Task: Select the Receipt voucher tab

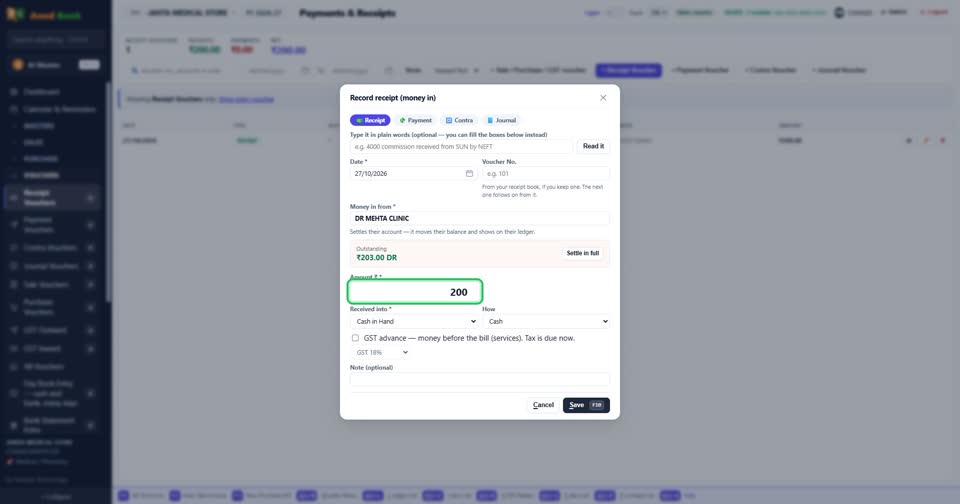Action: [x=370, y=121]
